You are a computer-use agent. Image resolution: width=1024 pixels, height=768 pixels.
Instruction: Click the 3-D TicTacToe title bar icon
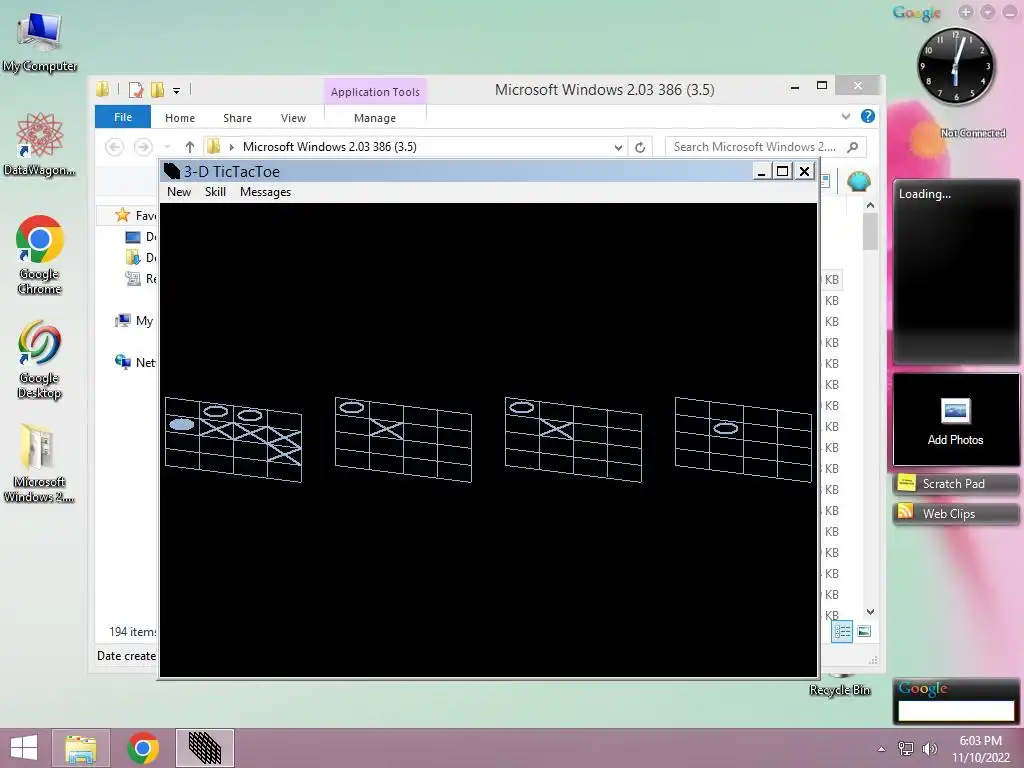(172, 171)
